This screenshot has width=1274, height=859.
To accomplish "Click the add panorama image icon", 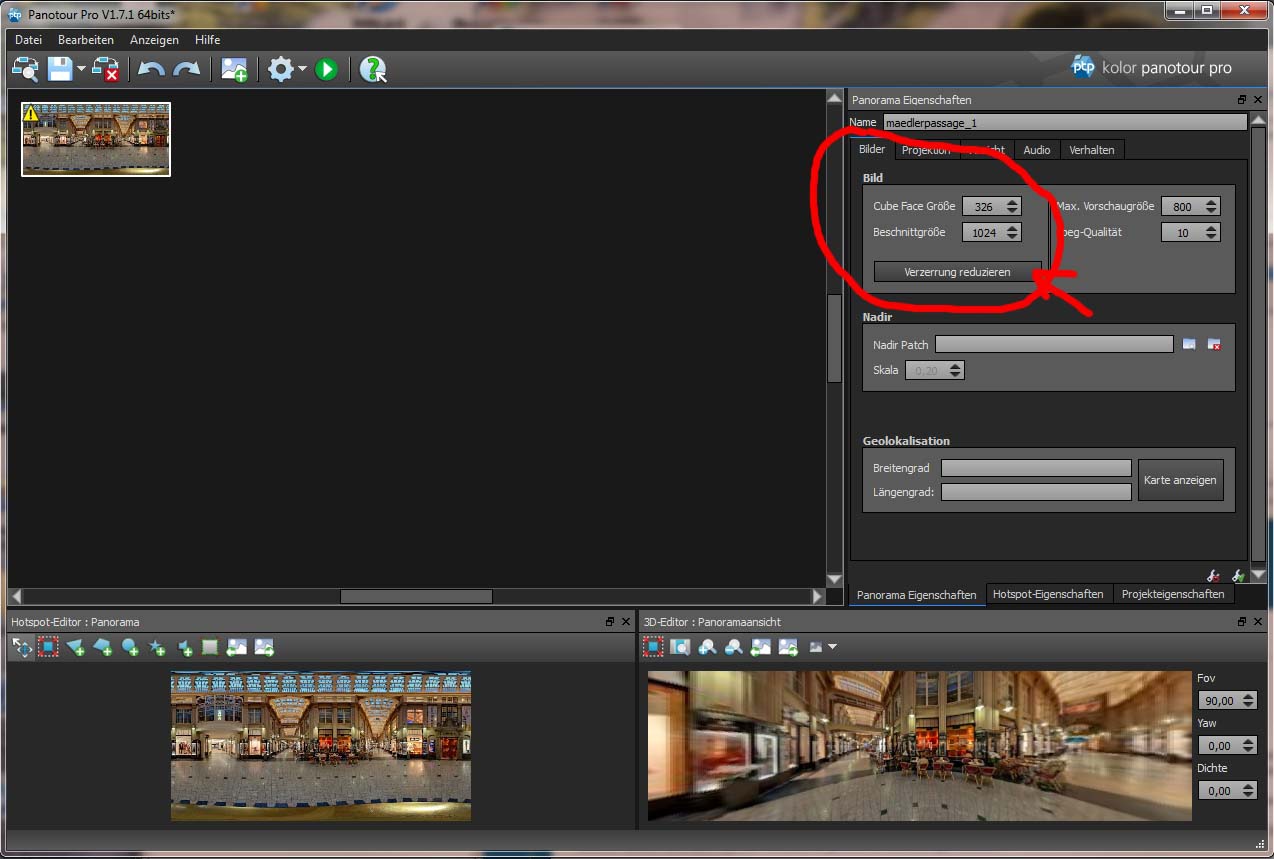I will 234,69.
